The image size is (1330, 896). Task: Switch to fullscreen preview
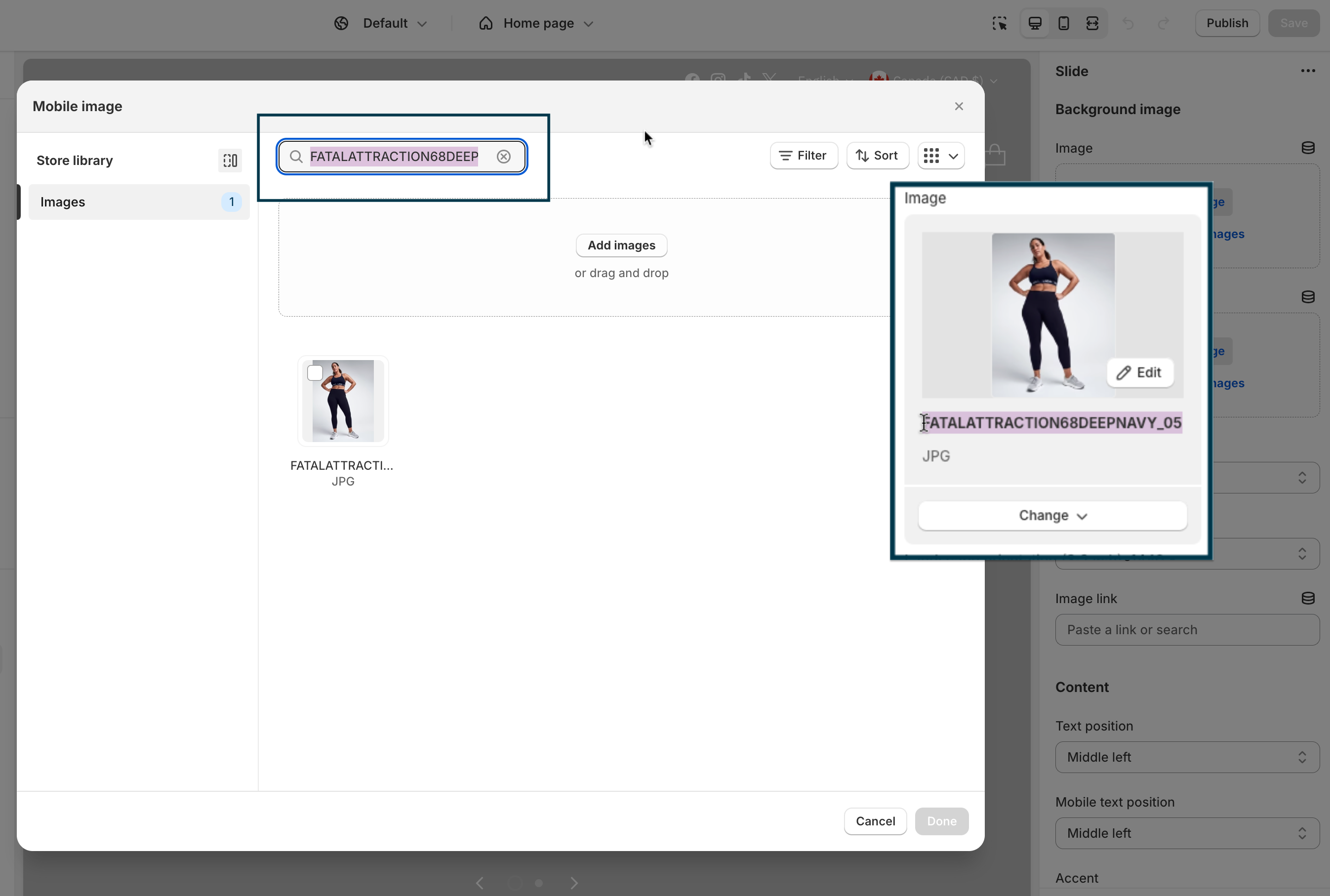pos(1092,23)
